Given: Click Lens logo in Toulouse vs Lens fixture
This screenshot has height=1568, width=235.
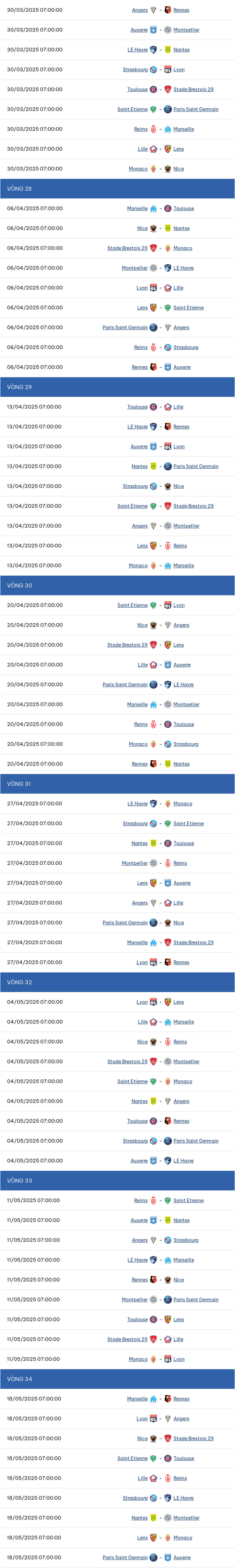Looking at the screenshot, I should [168, 1319].
